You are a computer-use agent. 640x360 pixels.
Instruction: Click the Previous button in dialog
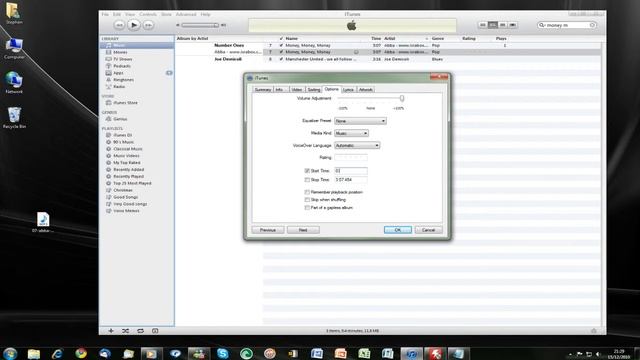pos(268,230)
